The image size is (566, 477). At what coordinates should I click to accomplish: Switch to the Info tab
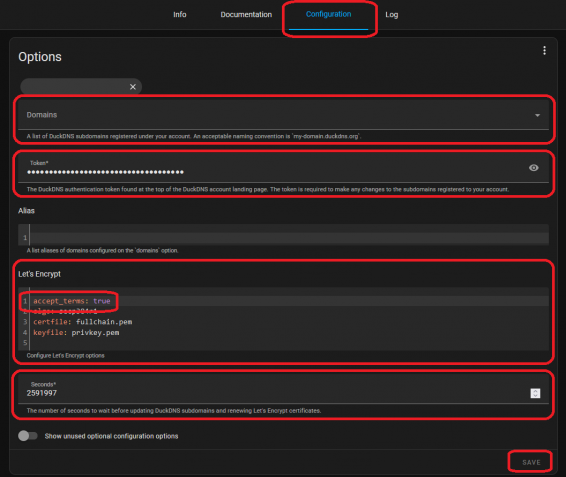pyautogui.click(x=180, y=14)
